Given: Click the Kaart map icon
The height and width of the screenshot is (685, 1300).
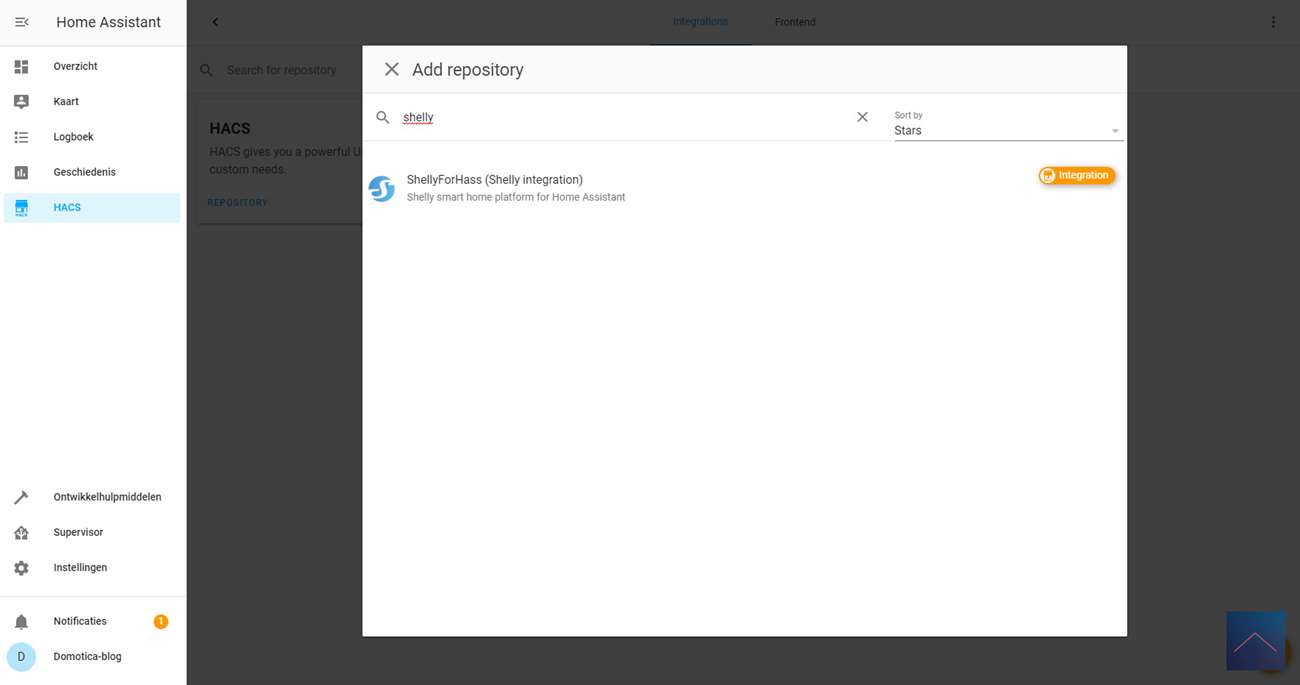Looking at the screenshot, I should tap(21, 101).
